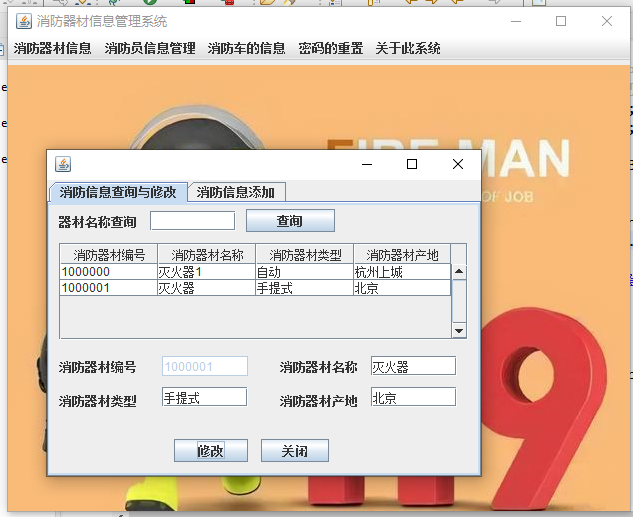The height and width of the screenshot is (517, 633).
Task: Click the Java icon of inner dialog
Action: tap(63, 164)
